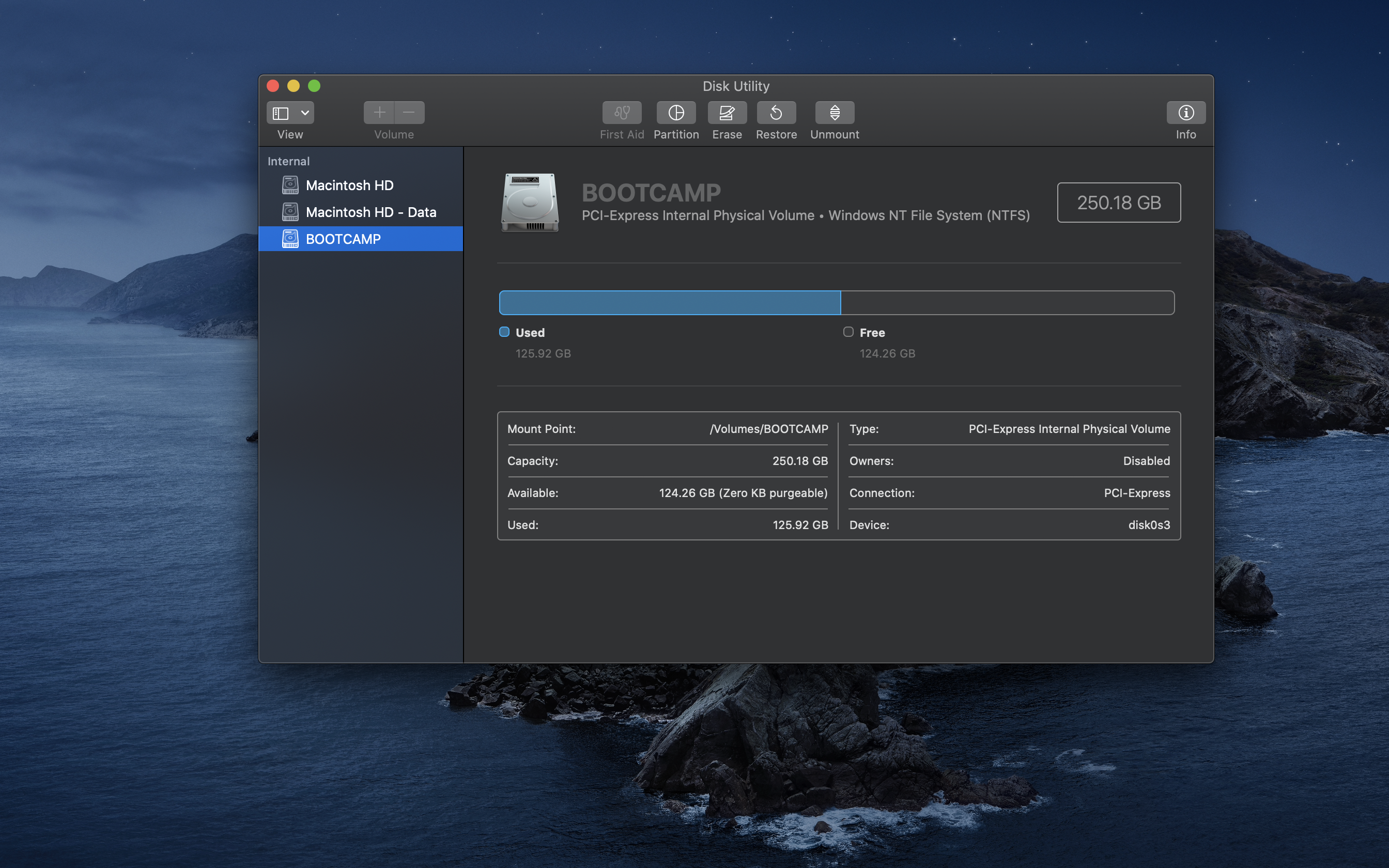
Task: Click the Mount Point /Volumes/BOOTCAMP value
Action: tap(768, 429)
